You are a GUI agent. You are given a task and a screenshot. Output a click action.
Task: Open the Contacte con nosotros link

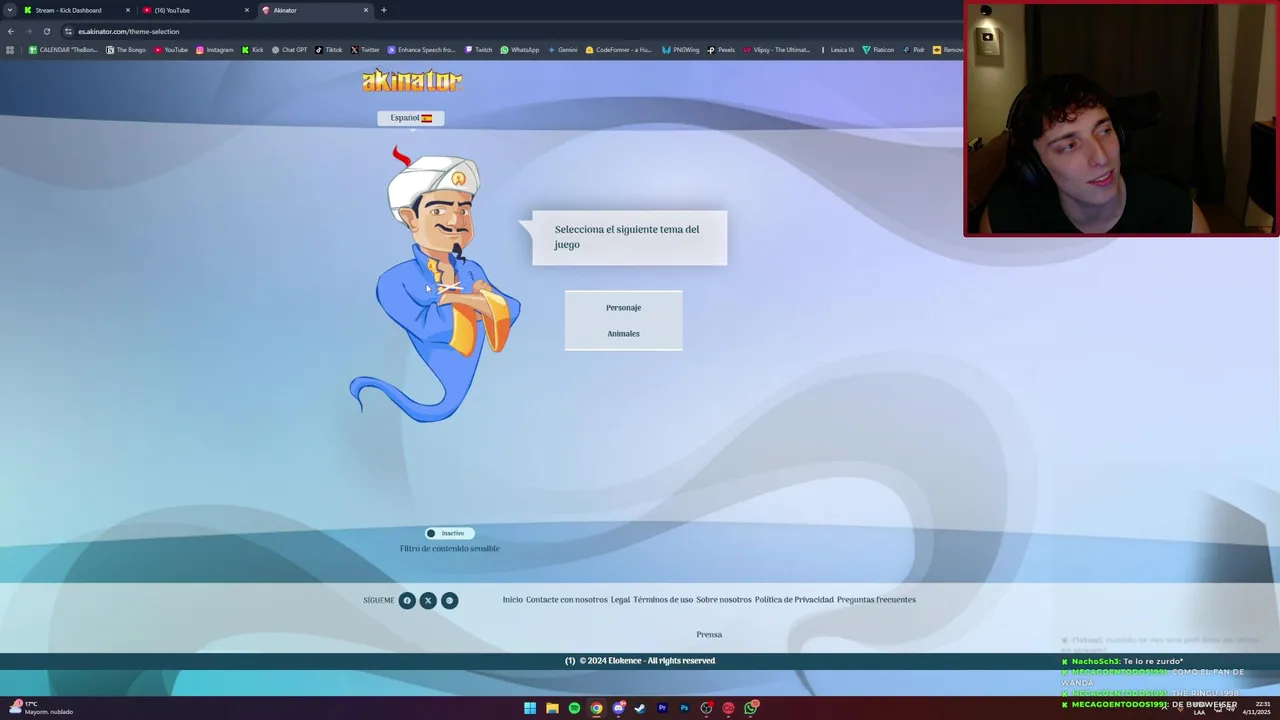[567, 600]
